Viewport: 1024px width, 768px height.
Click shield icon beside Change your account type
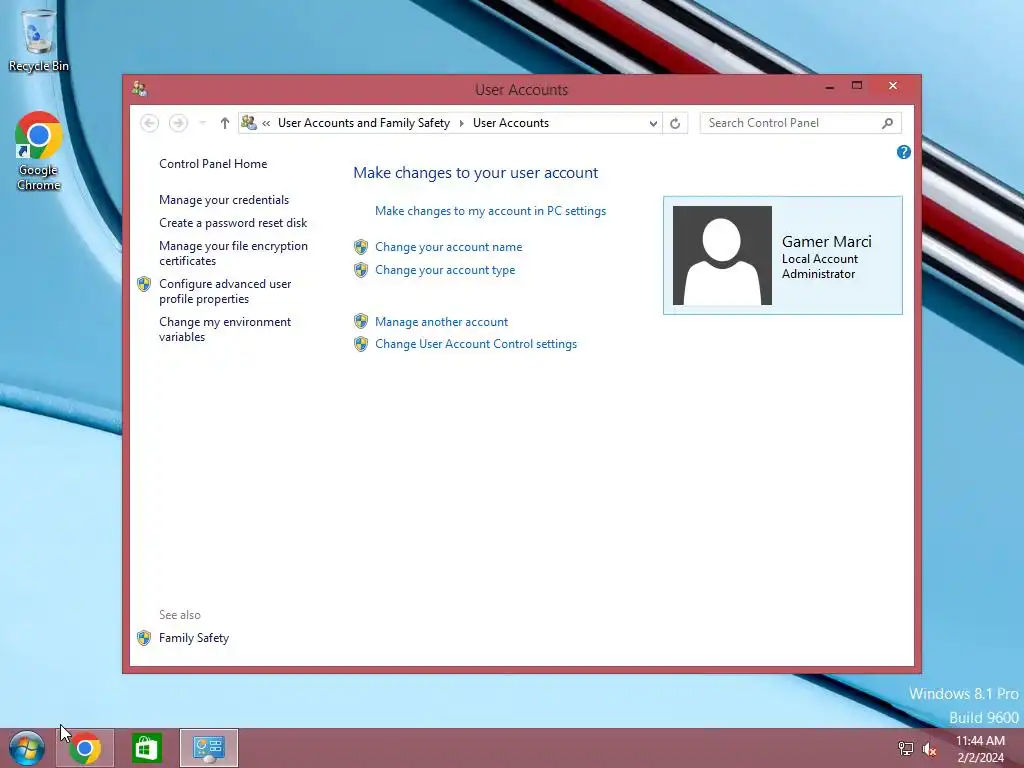pos(361,270)
